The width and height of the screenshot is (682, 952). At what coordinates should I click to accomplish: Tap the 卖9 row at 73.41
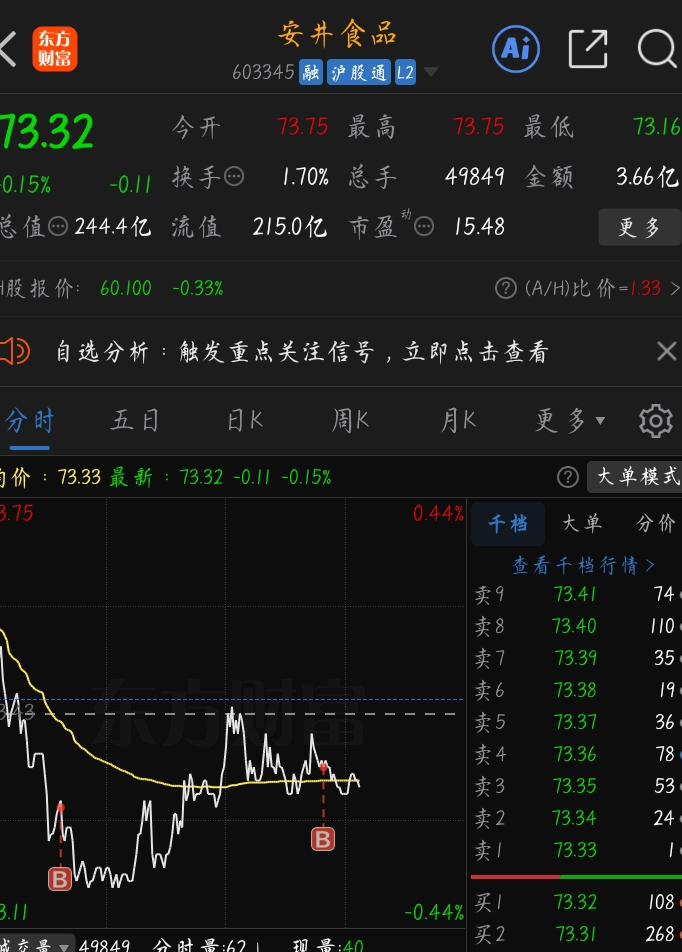[x=576, y=594]
